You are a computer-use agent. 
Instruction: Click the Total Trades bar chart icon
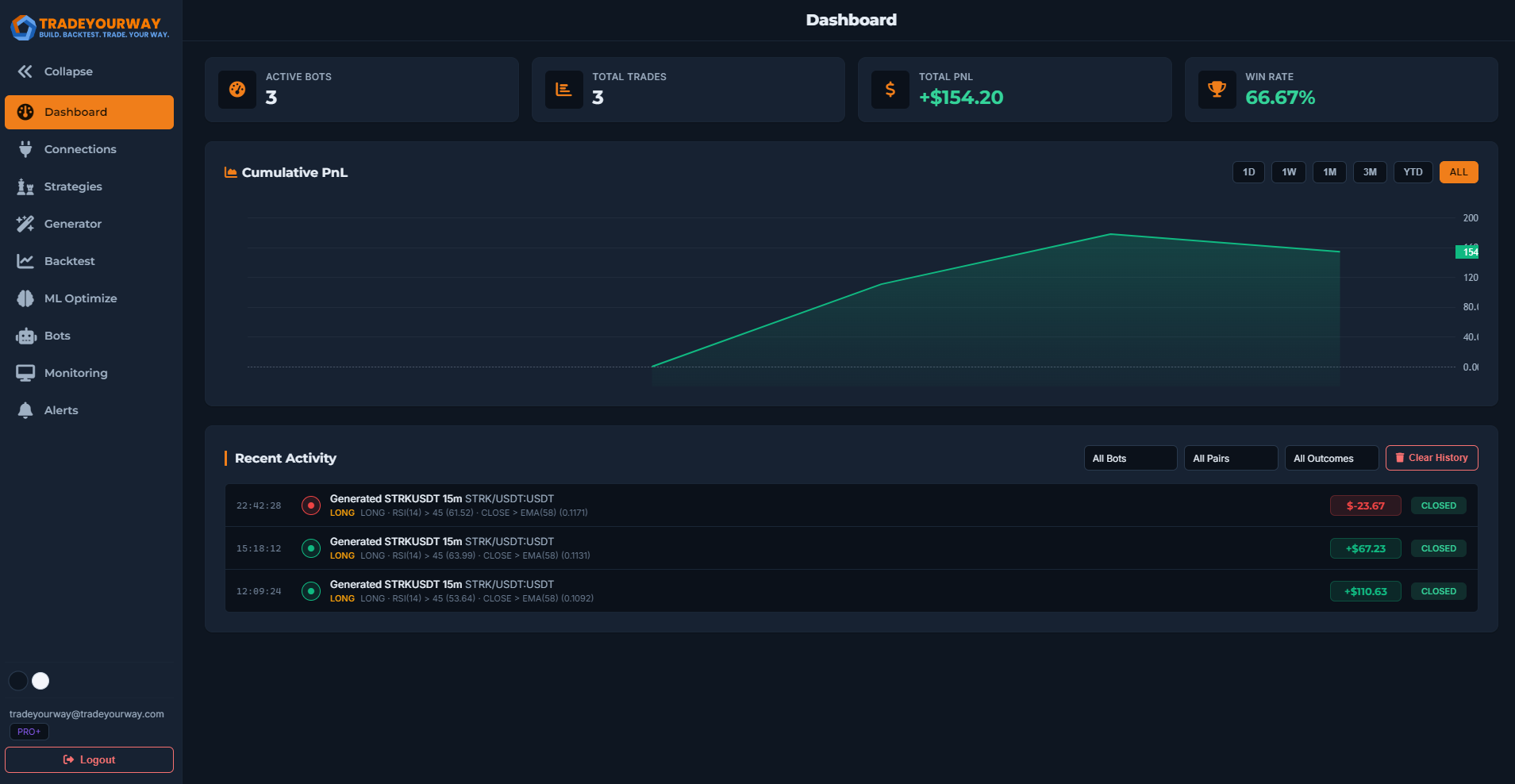point(564,90)
